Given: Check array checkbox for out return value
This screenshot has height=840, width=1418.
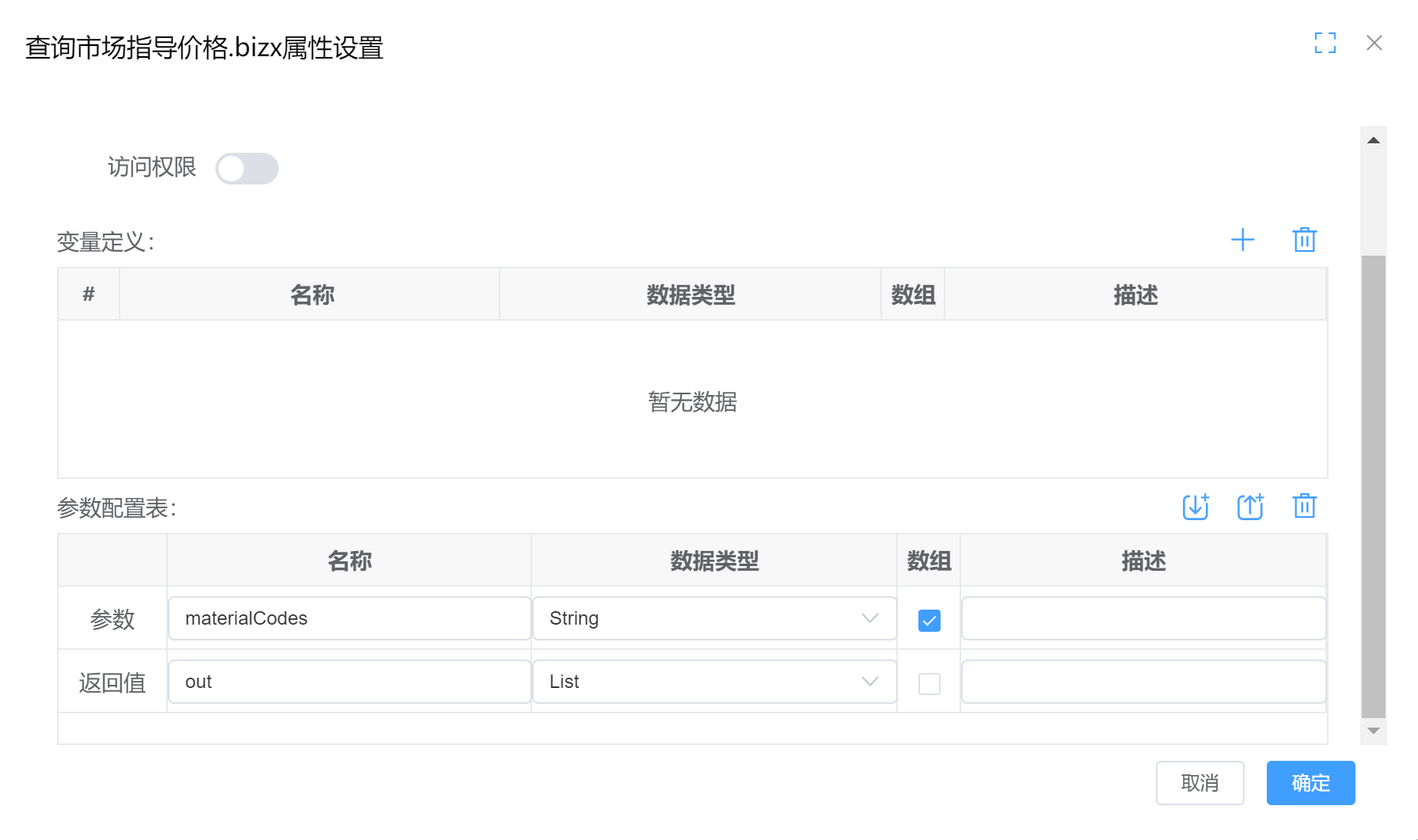Looking at the screenshot, I should point(929,683).
